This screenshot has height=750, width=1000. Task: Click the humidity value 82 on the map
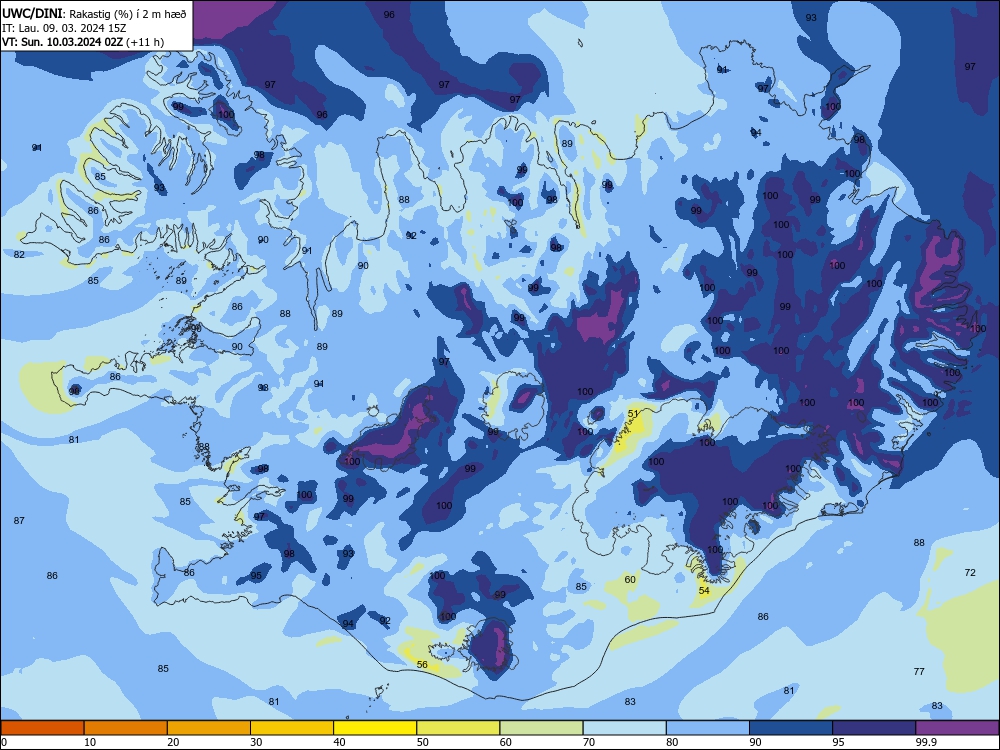[19, 254]
